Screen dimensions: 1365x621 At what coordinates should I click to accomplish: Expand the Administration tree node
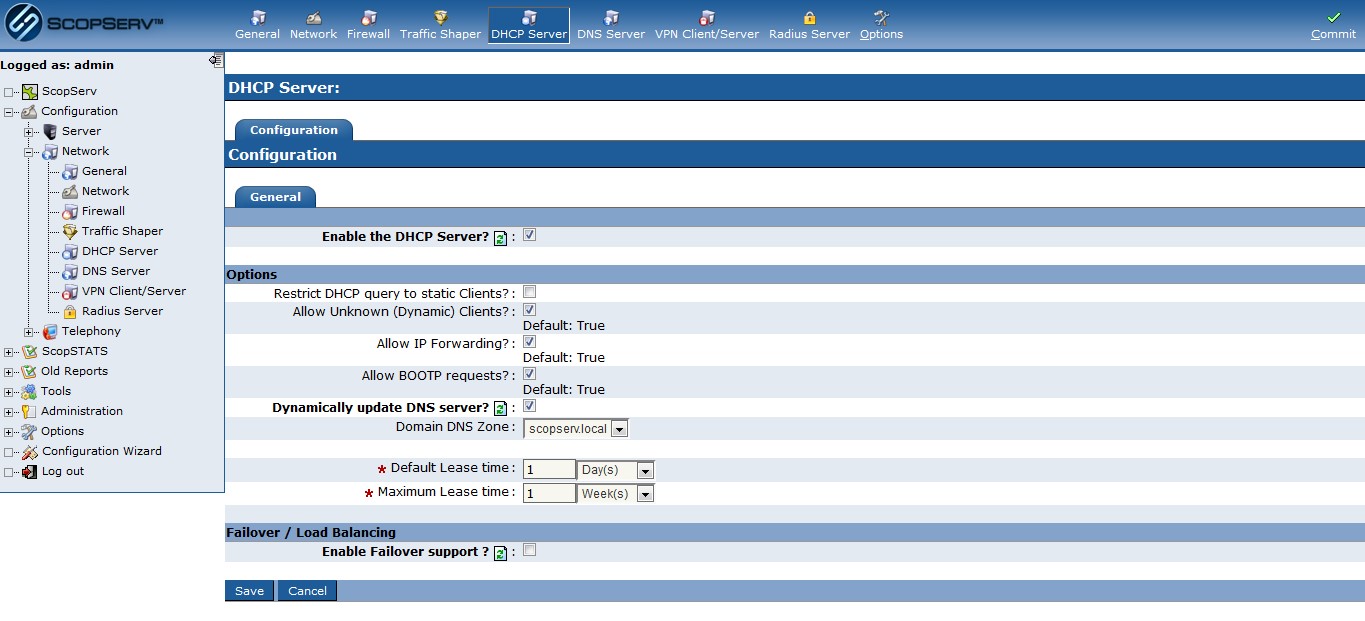click(9, 412)
